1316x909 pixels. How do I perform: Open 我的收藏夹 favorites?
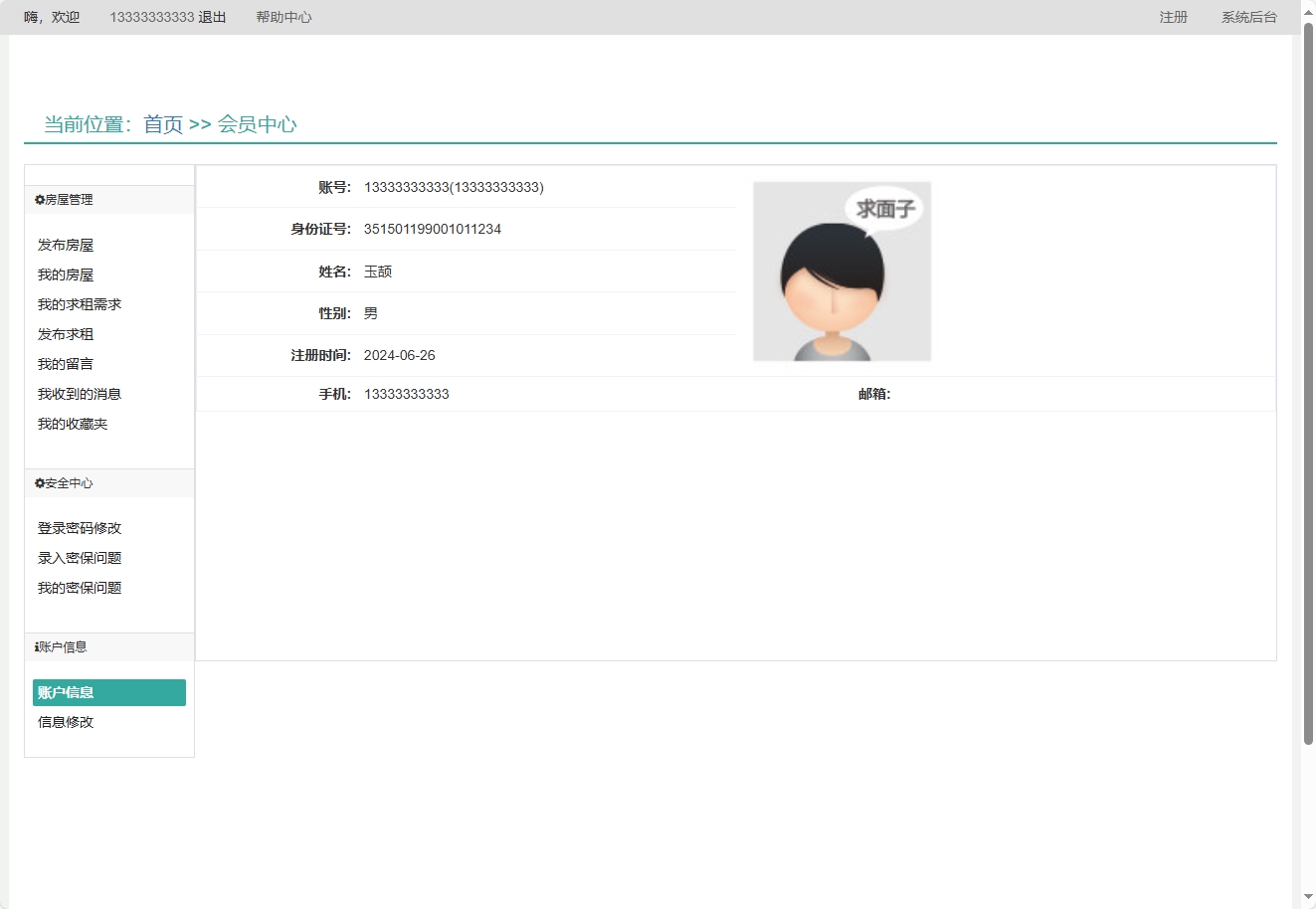coord(72,424)
